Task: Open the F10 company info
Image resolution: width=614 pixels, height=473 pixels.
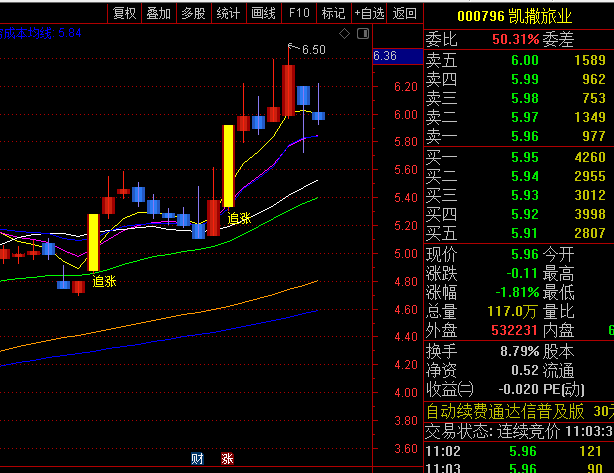Action: [x=299, y=13]
